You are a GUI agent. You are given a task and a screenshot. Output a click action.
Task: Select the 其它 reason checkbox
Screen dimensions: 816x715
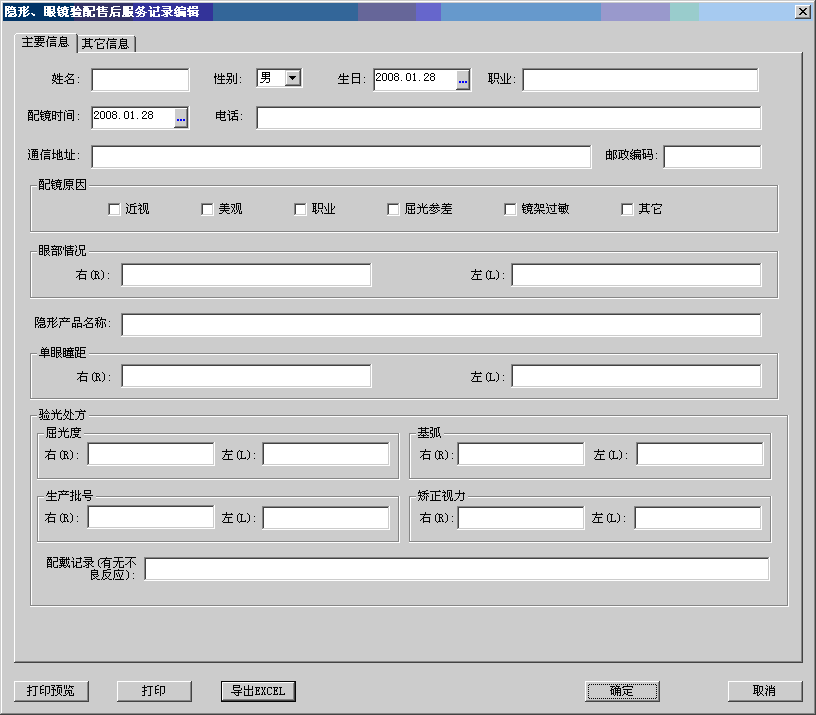click(x=627, y=209)
